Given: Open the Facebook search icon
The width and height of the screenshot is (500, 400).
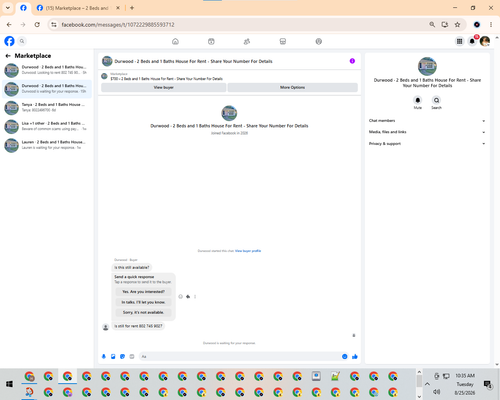Looking at the screenshot, I should coord(22,41).
